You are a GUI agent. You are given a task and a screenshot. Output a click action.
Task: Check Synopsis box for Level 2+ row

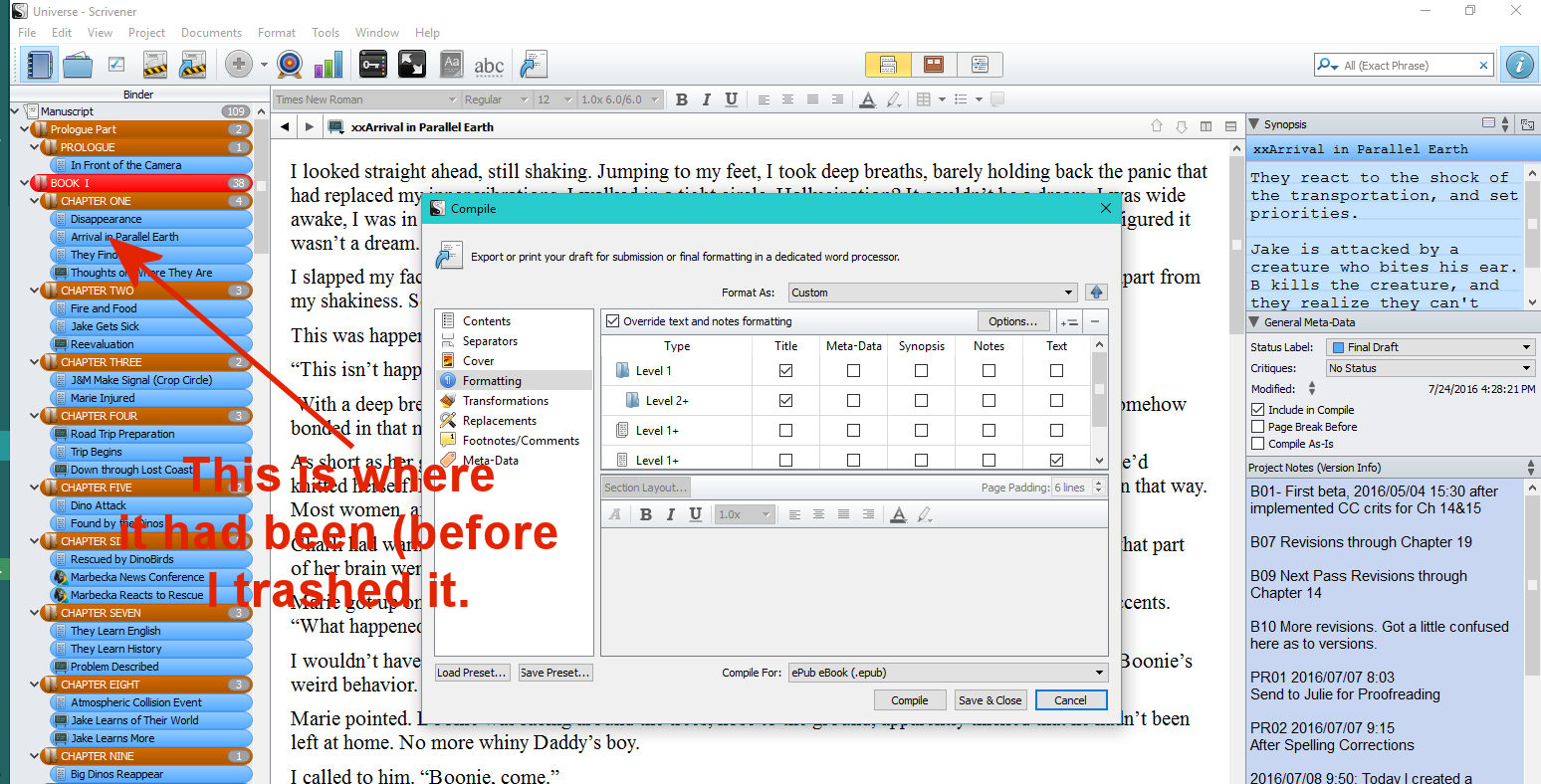point(921,400)
